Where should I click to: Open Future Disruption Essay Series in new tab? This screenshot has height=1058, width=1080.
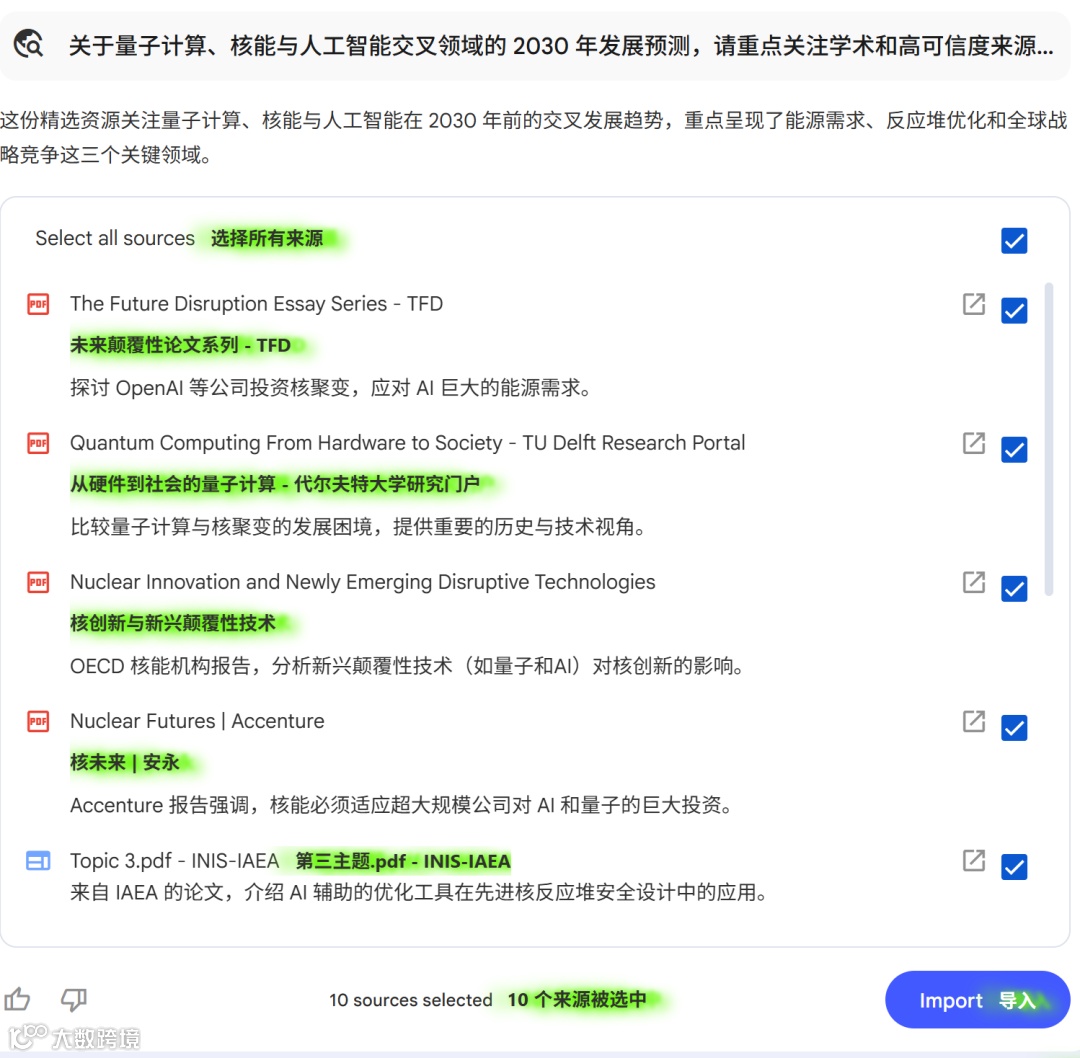coord(973,304)
